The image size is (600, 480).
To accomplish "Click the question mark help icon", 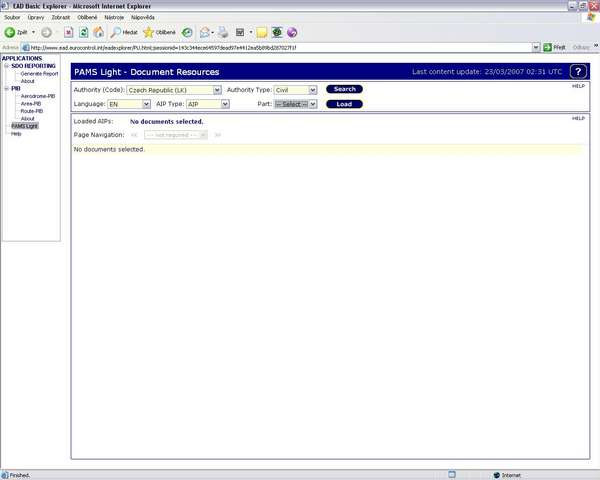I will [x=578, y=72].
